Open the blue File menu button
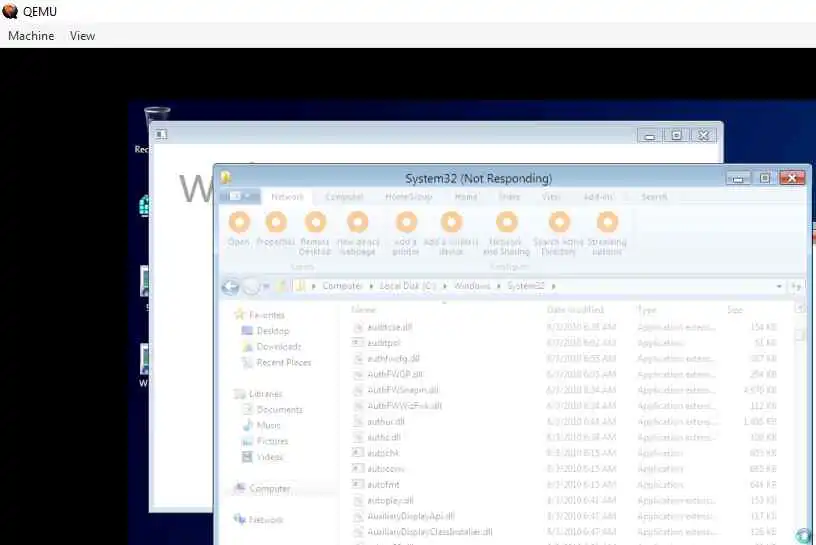 [239, 196]
